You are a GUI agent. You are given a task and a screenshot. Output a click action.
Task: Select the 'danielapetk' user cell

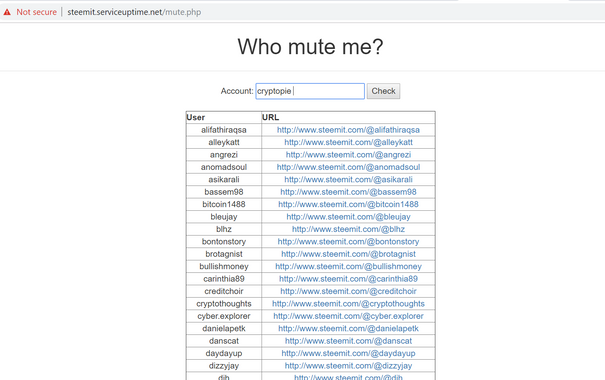click(224, 328)
